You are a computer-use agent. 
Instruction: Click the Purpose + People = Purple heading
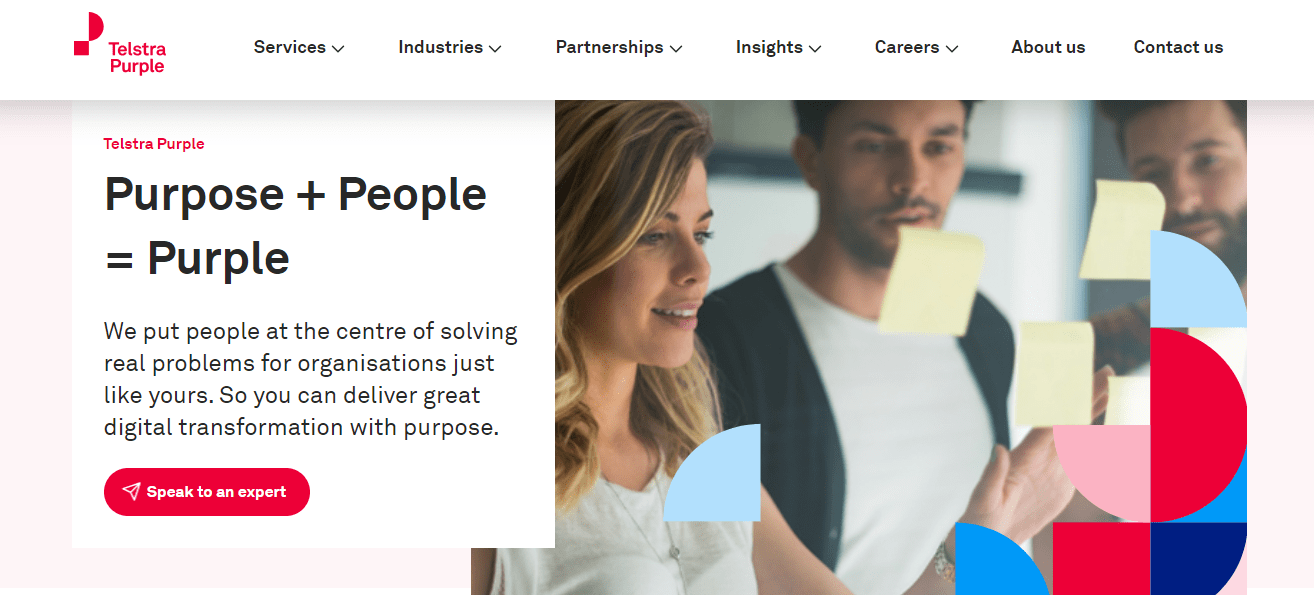coord(295,226)
